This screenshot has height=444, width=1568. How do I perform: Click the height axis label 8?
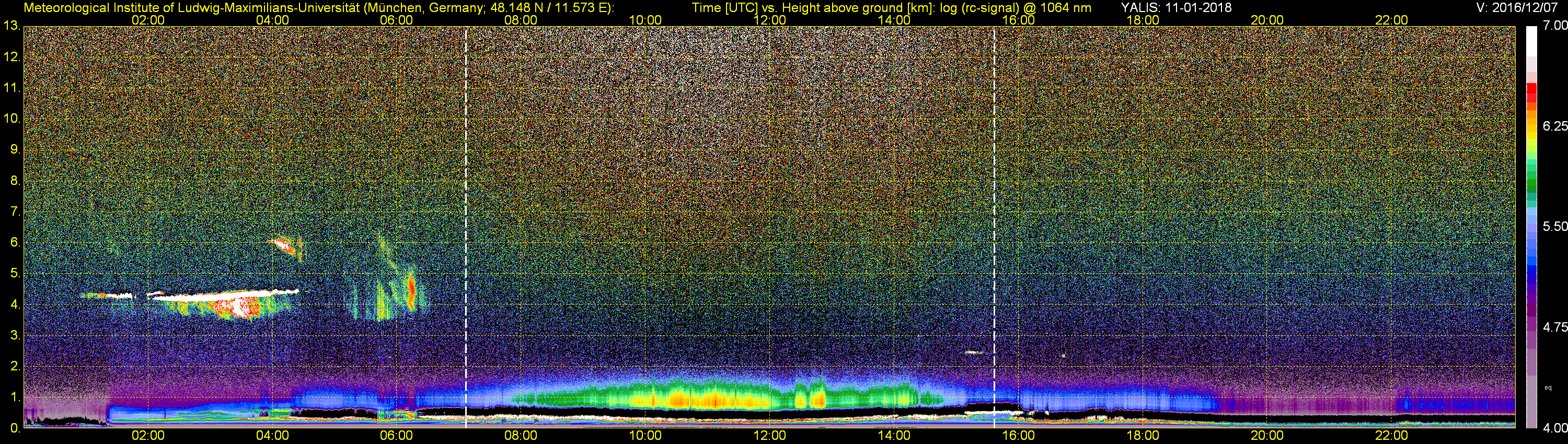tap(15, 181)
